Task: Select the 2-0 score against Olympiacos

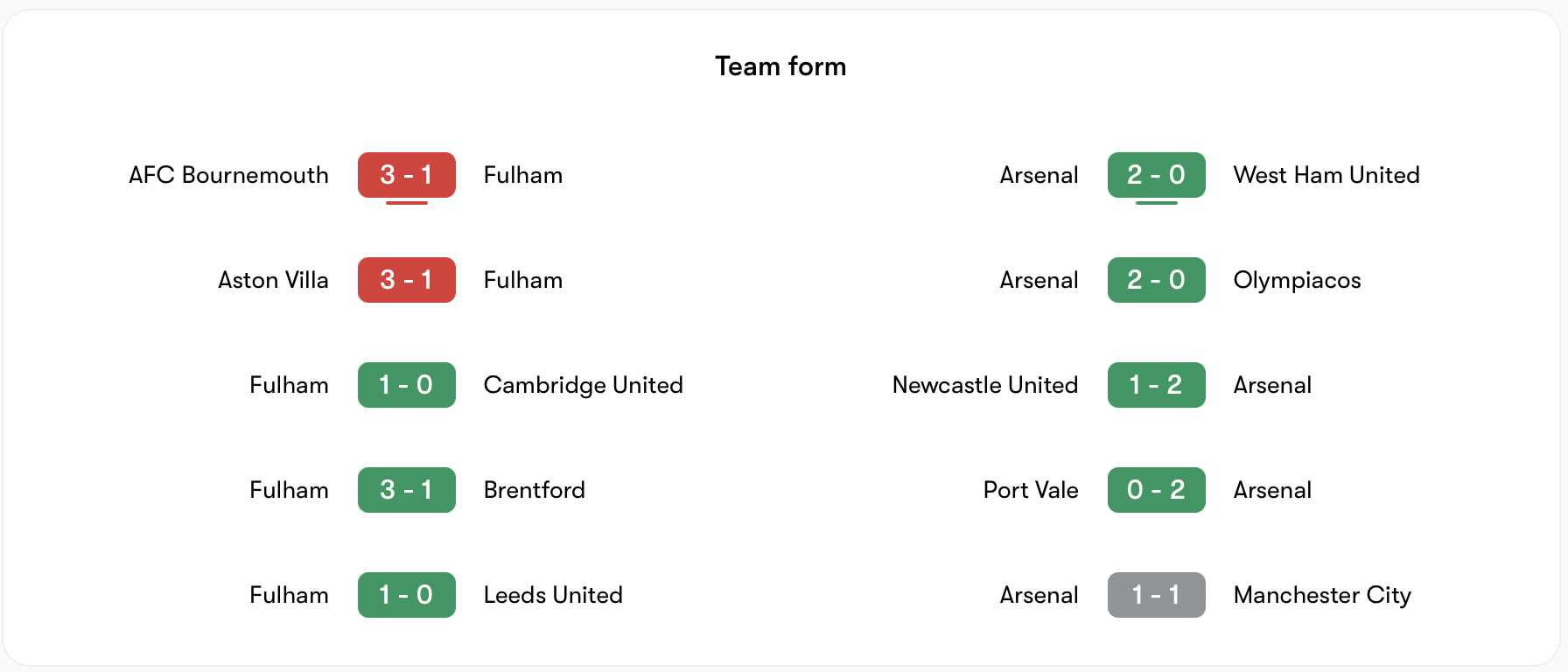Action: [x=1156, y=280]
